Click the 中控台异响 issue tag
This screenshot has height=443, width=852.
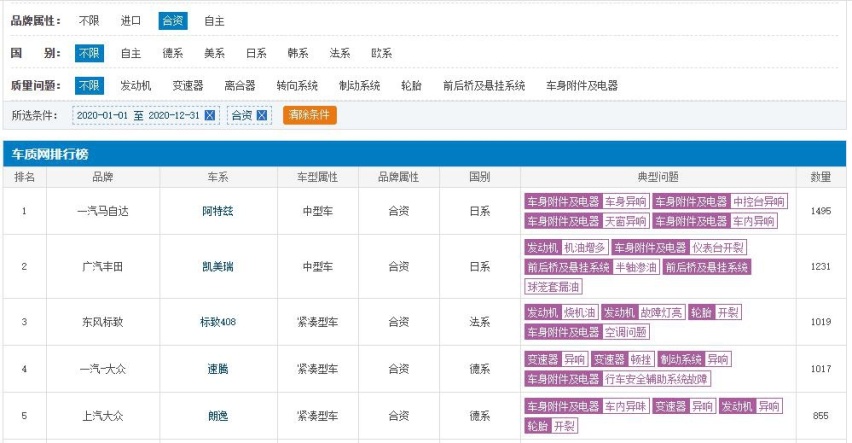pyautogui.click(x=759, y=202)
